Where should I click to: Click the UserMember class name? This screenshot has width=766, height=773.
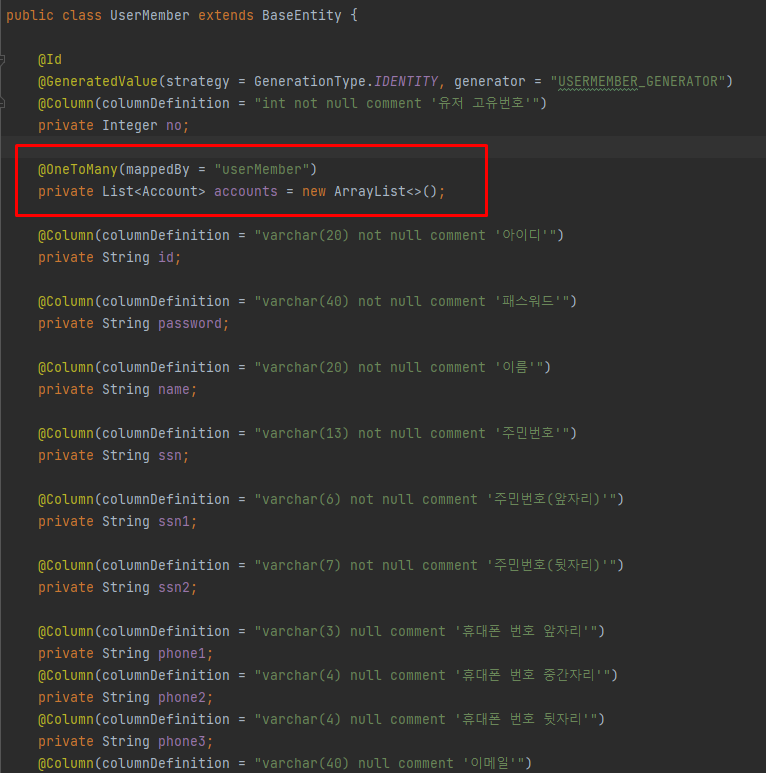(x=149, y=15)
